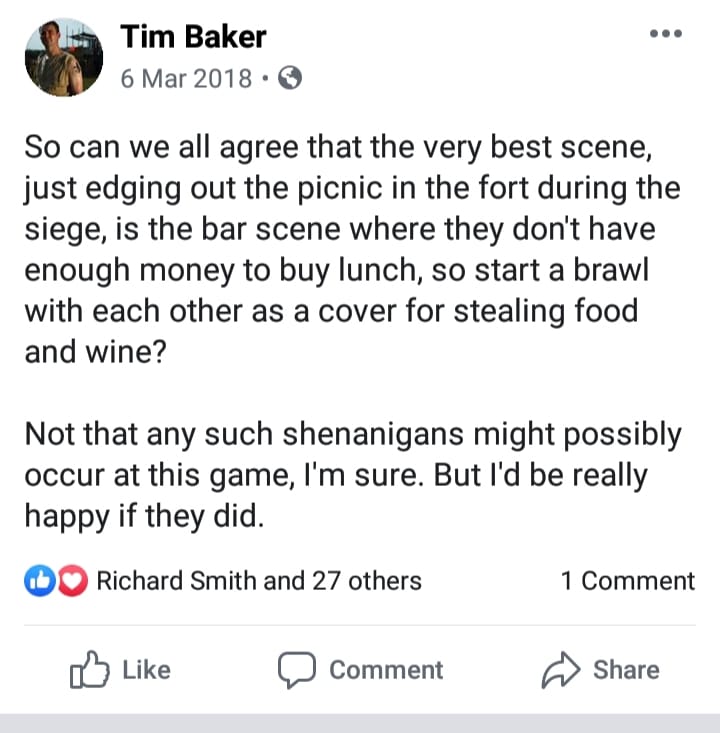Open the three-dot post options menu
720x733 pixels.
(x=665, y=34)
